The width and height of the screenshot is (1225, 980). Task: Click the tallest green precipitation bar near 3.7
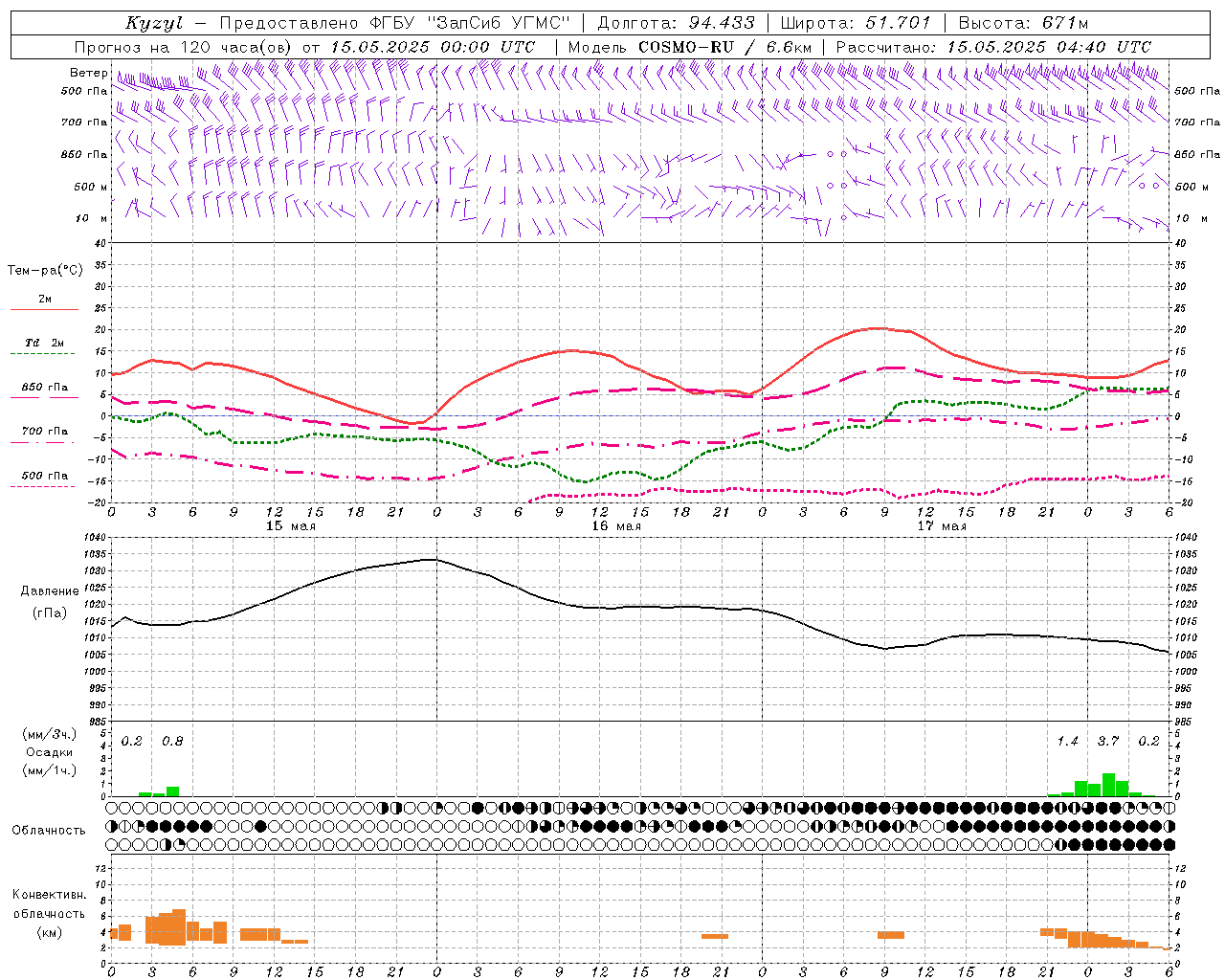coord(1108,785)
